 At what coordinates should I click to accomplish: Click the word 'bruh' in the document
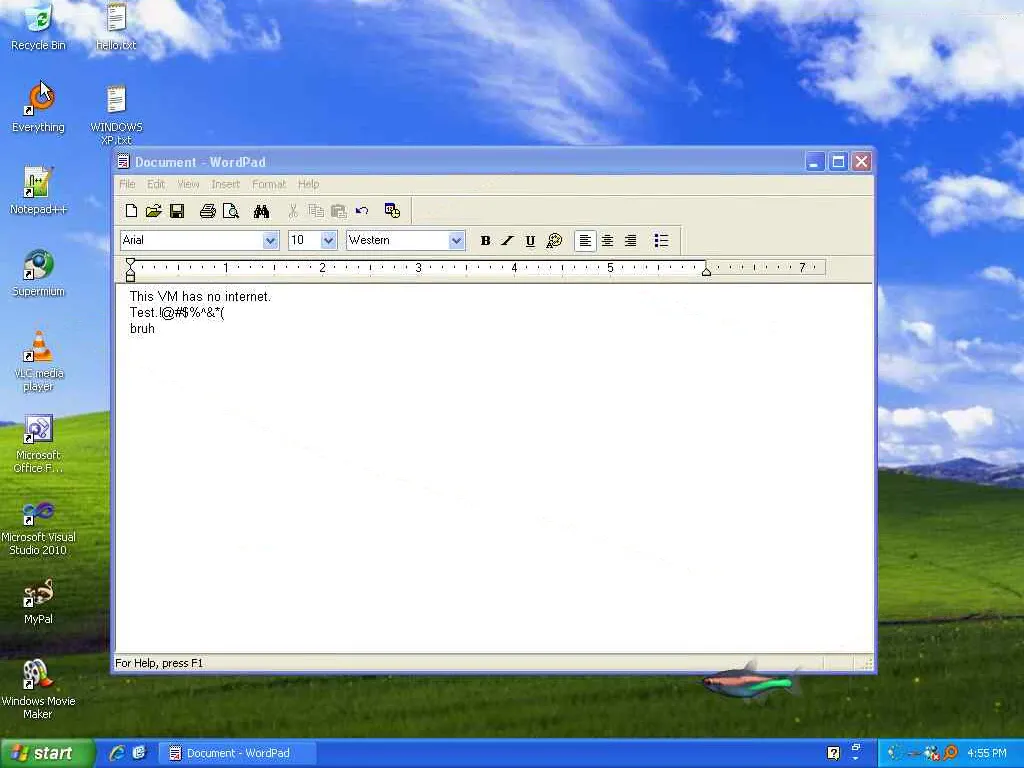[x=142, y=328]
